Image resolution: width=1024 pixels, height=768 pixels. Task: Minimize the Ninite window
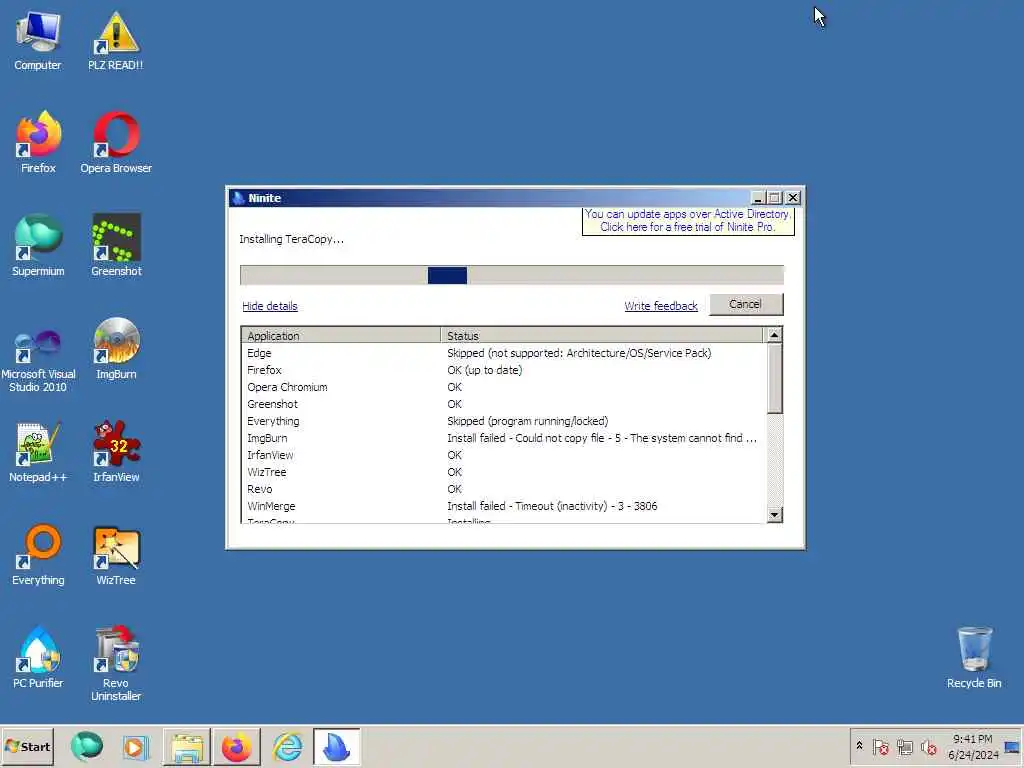coord(758,197)
